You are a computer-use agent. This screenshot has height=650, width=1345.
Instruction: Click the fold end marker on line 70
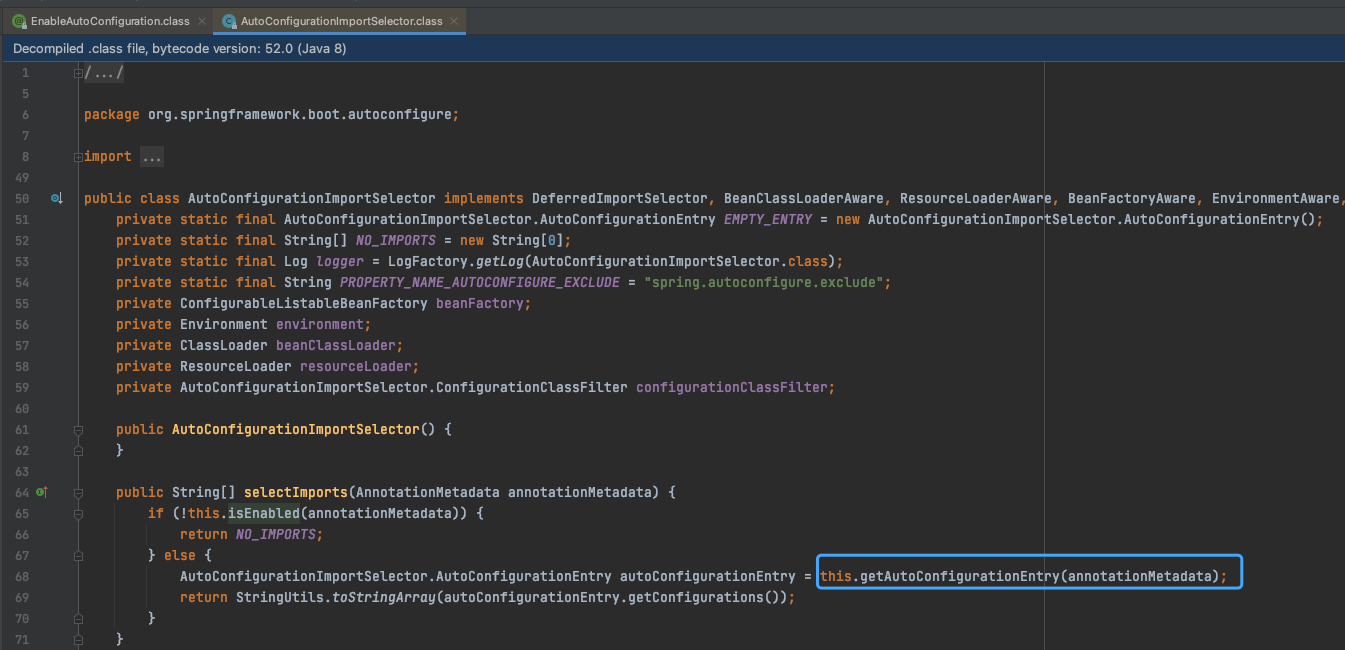click(x=78, y=619)
